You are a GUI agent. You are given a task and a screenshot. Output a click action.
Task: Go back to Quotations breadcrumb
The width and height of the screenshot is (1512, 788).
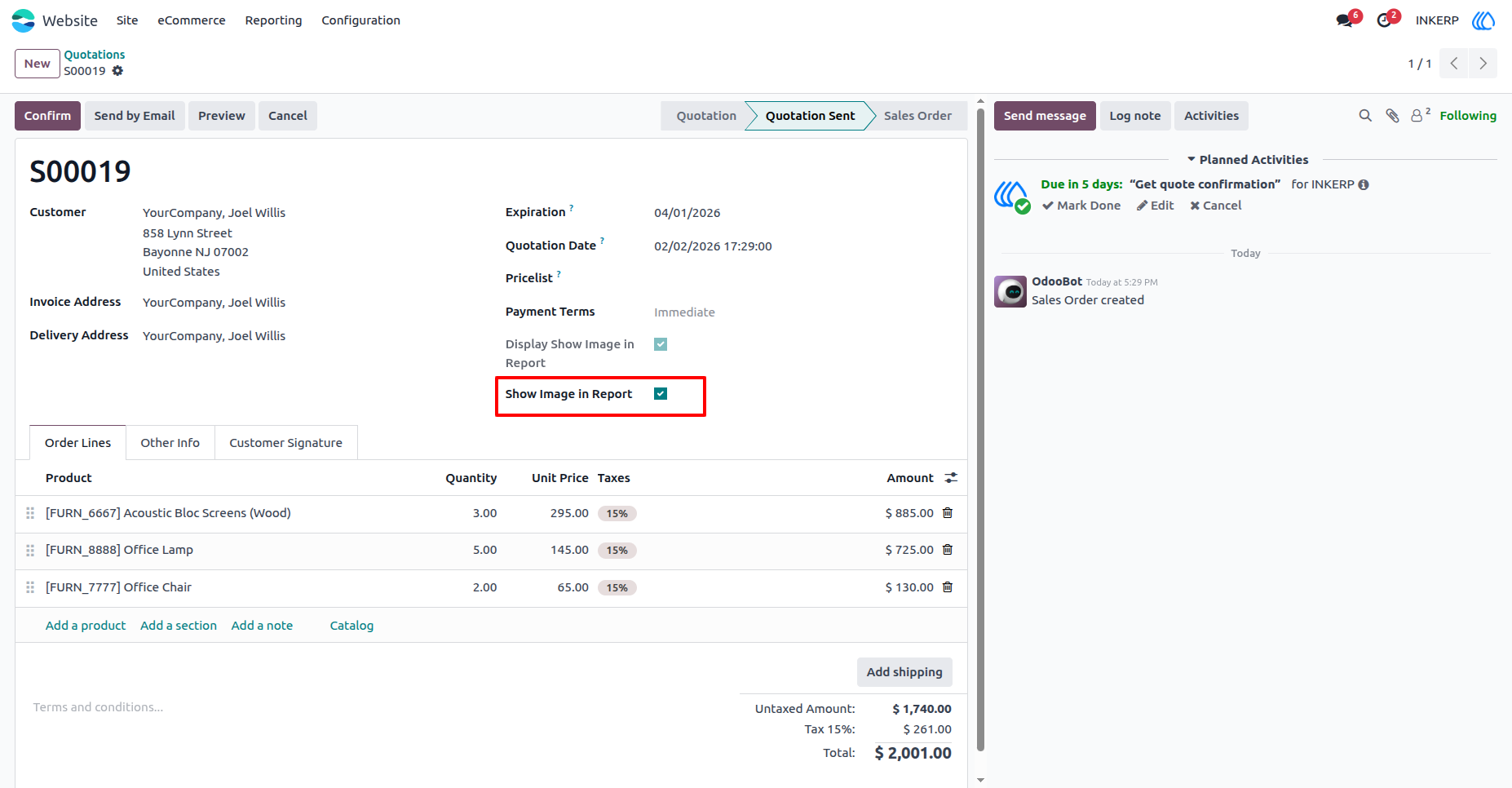[95, 55]
